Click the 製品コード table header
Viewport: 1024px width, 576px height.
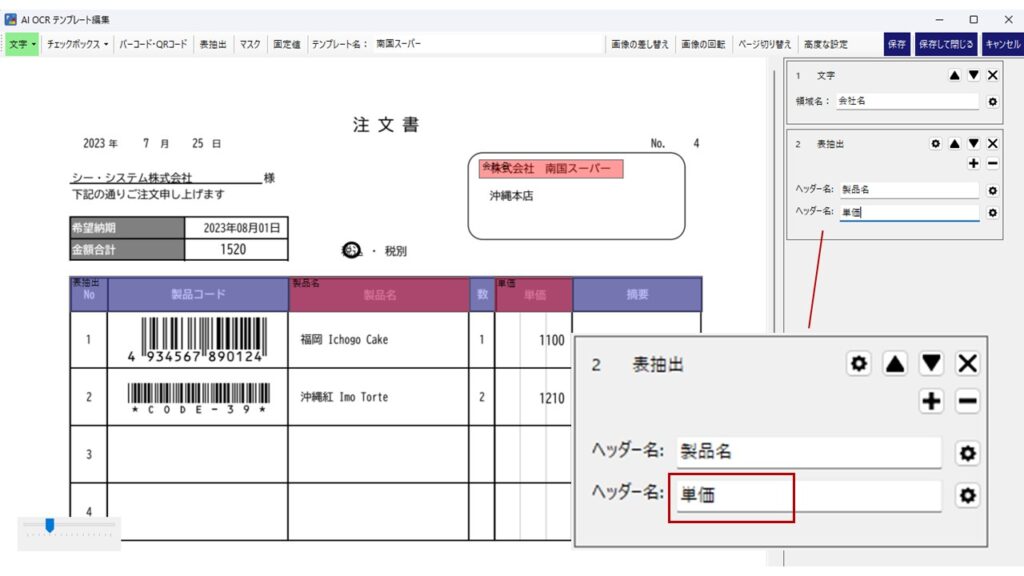click(198, 295)
